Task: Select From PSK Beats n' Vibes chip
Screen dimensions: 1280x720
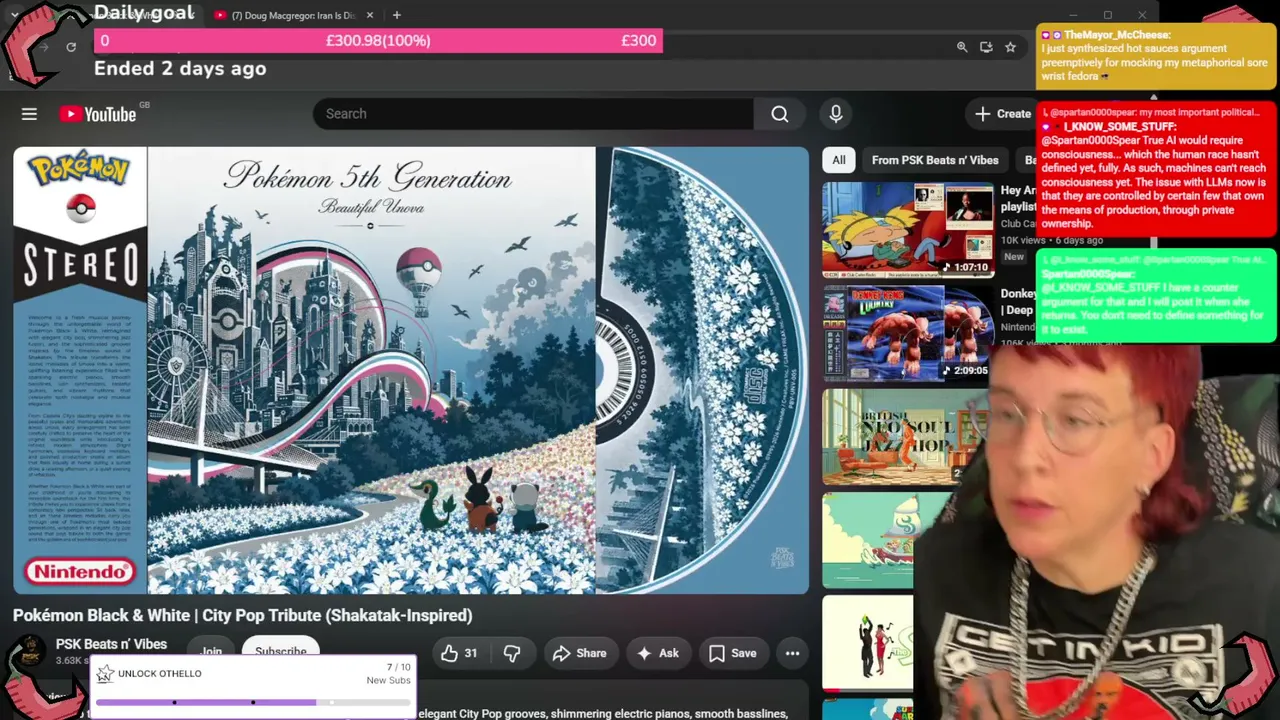Action: [x=935, y=160]
